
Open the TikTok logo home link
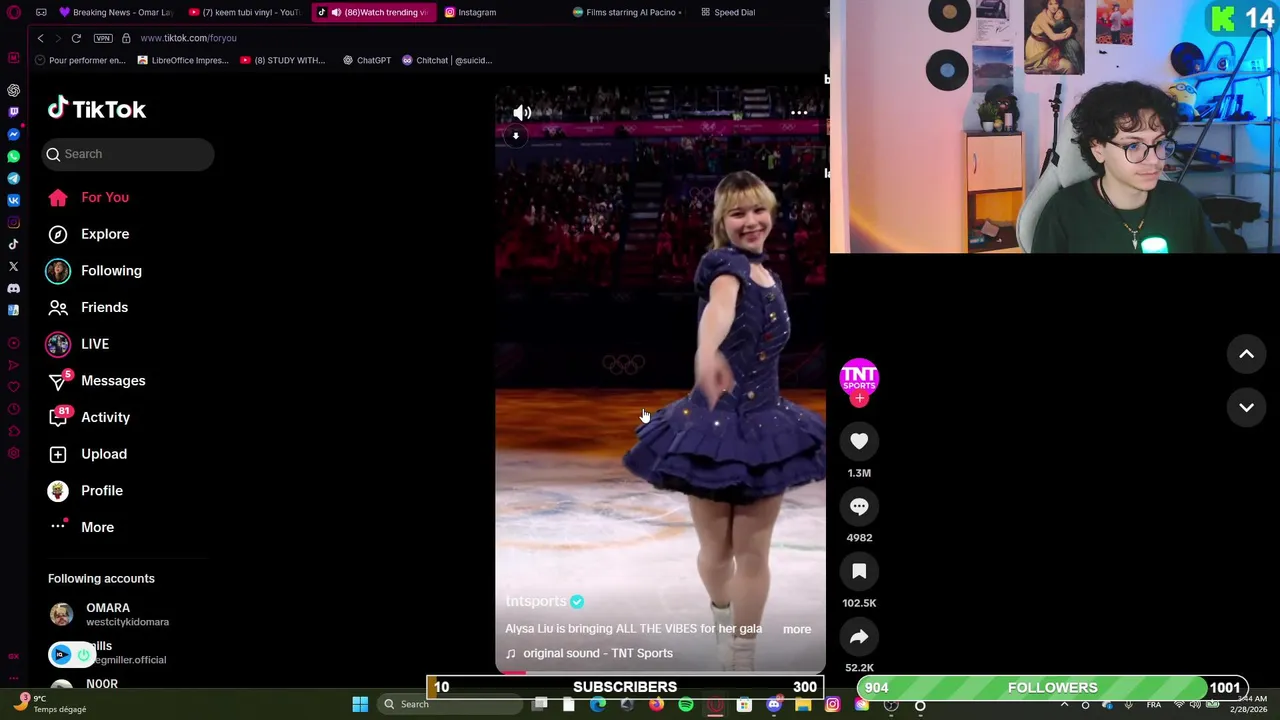(97, 108)
